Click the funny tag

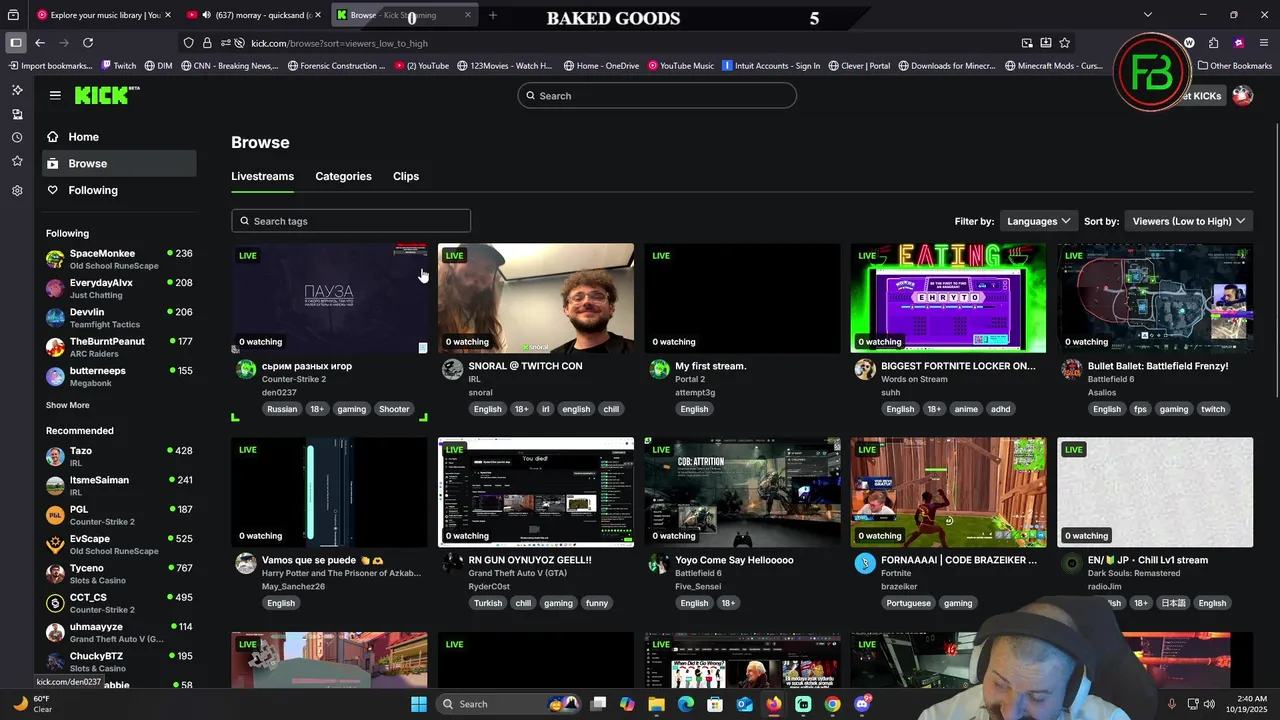[597, 603]
